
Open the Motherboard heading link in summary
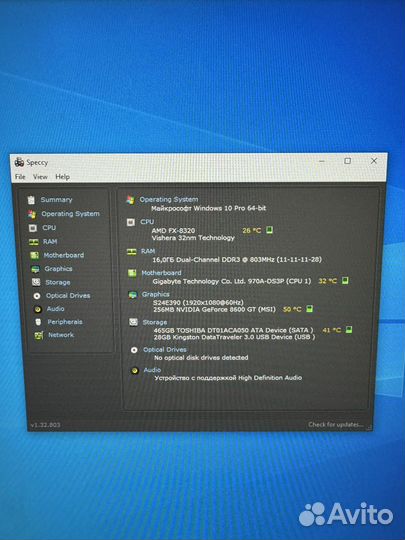pyautogui.click(x=162, y=273)
